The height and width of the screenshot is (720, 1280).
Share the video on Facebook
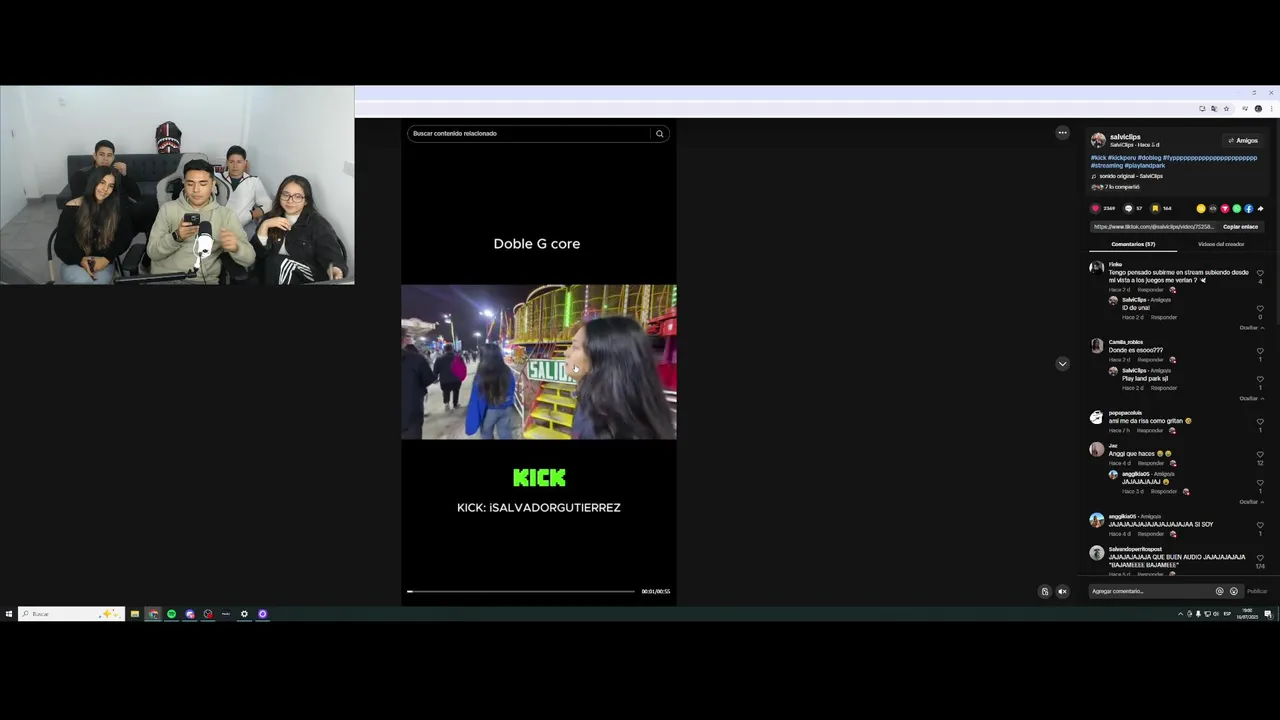(1248, 209)
